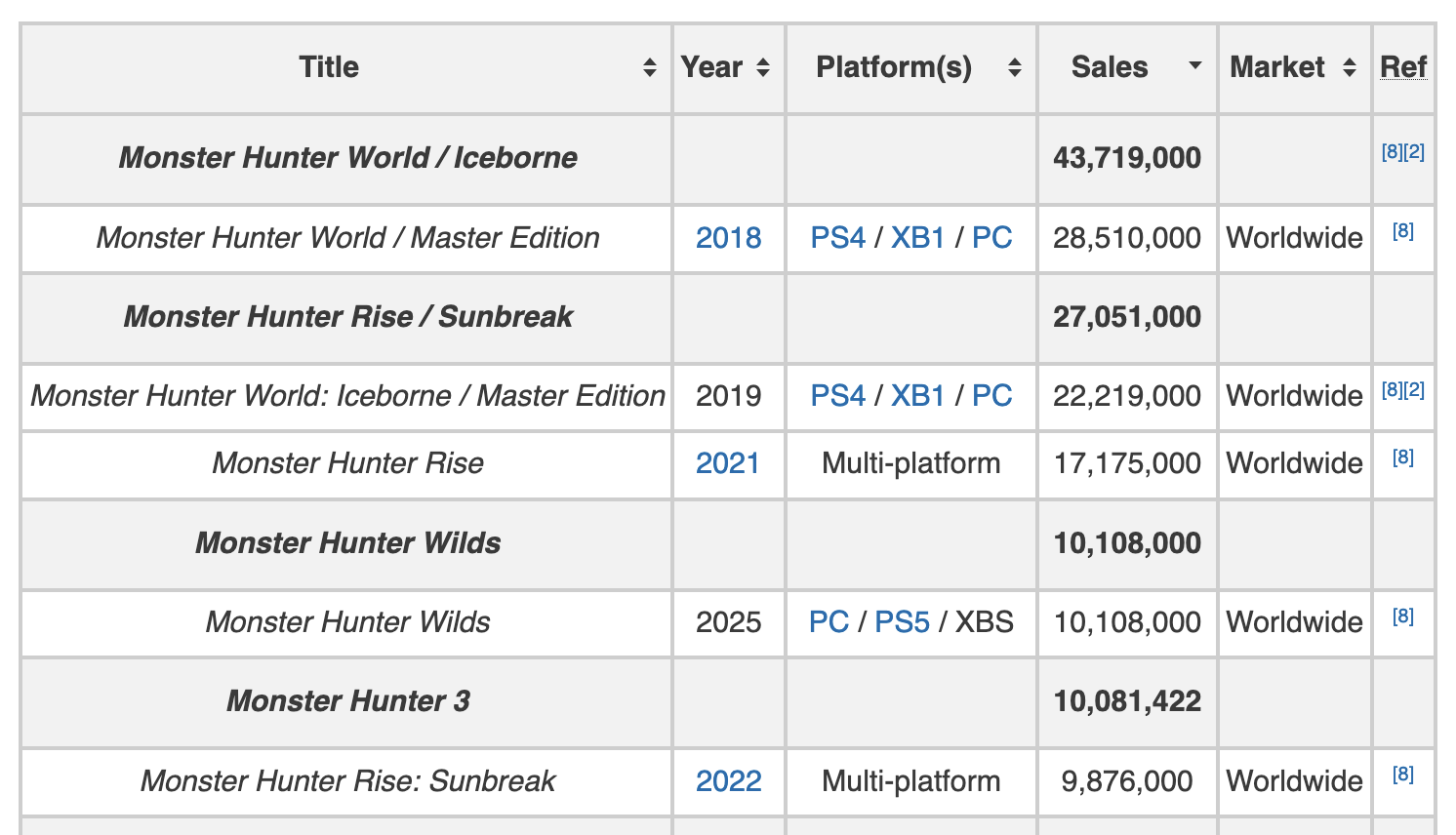Open PC link in Monster Hunter Wilds row
The height and width of the screenshot is (835, 1456).
tap(829, 622)
